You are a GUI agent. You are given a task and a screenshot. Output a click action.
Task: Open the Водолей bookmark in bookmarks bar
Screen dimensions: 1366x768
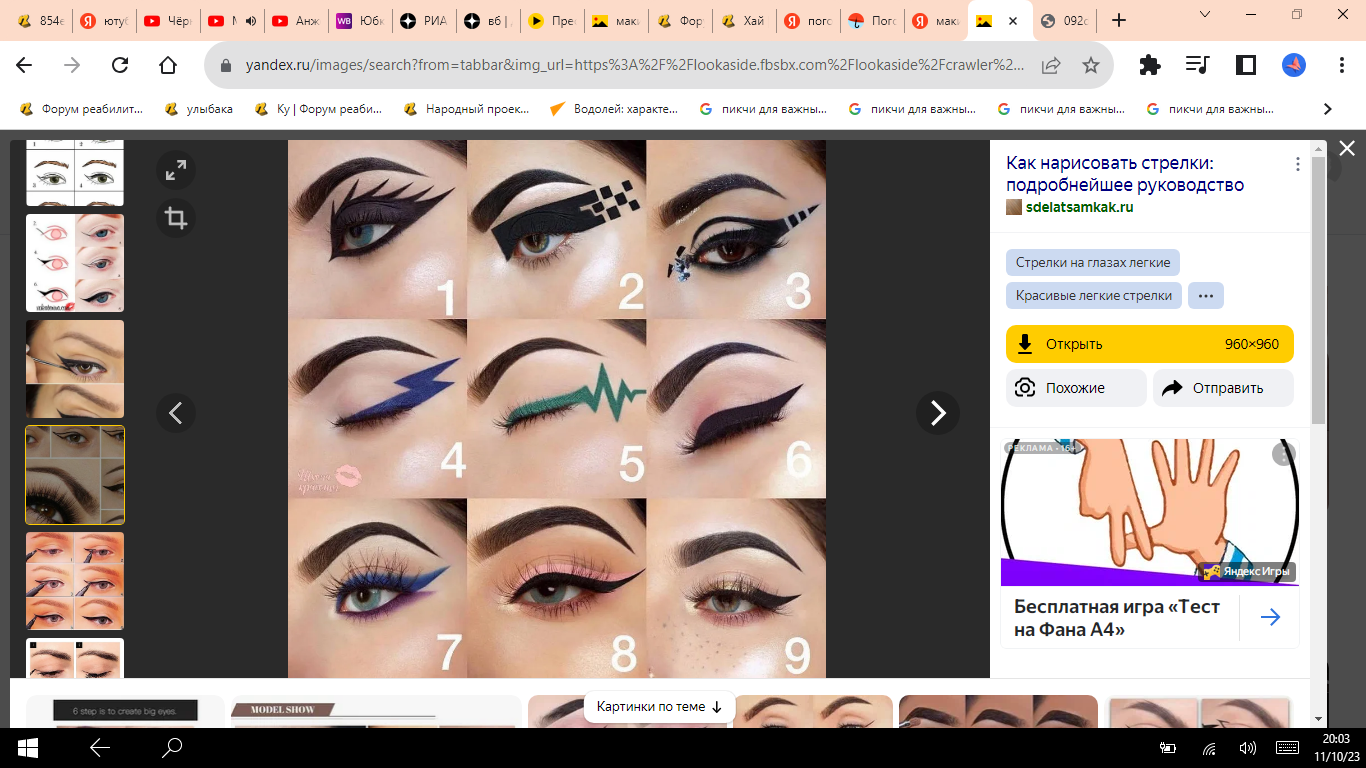coord(614,109)
